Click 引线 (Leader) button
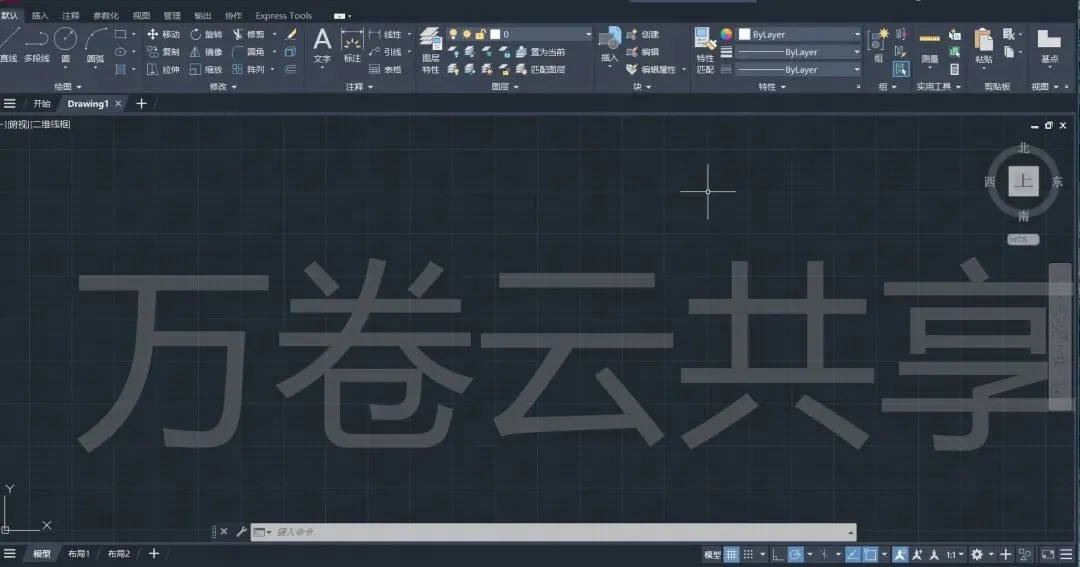Viewport: 1080px width, 567px height. 386,52
